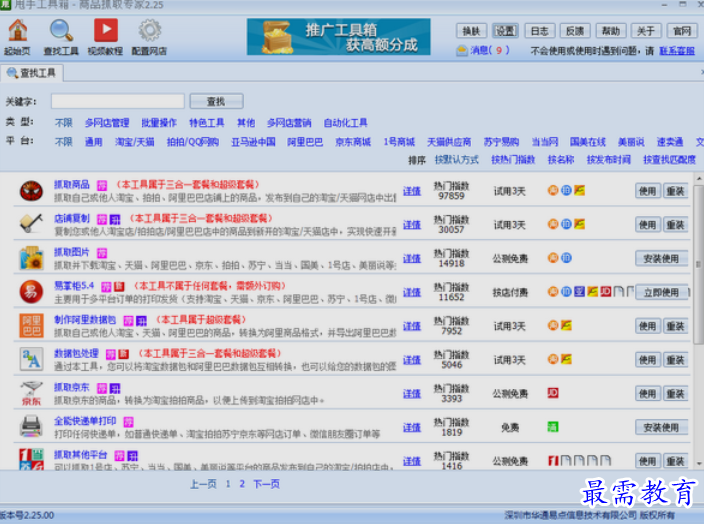Click the 反馈 feedback button
The width and height of the screenshot is (704, 524).
575,31
